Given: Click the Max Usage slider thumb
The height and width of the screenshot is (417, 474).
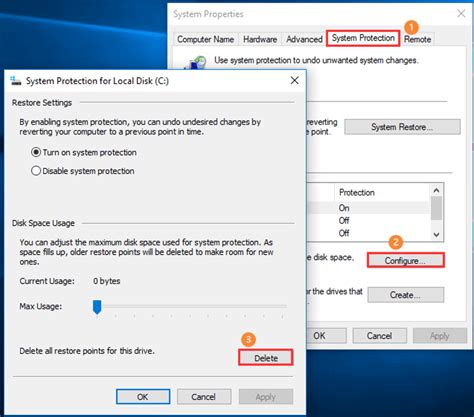Looking at the screenshot, I should point(97,307).
